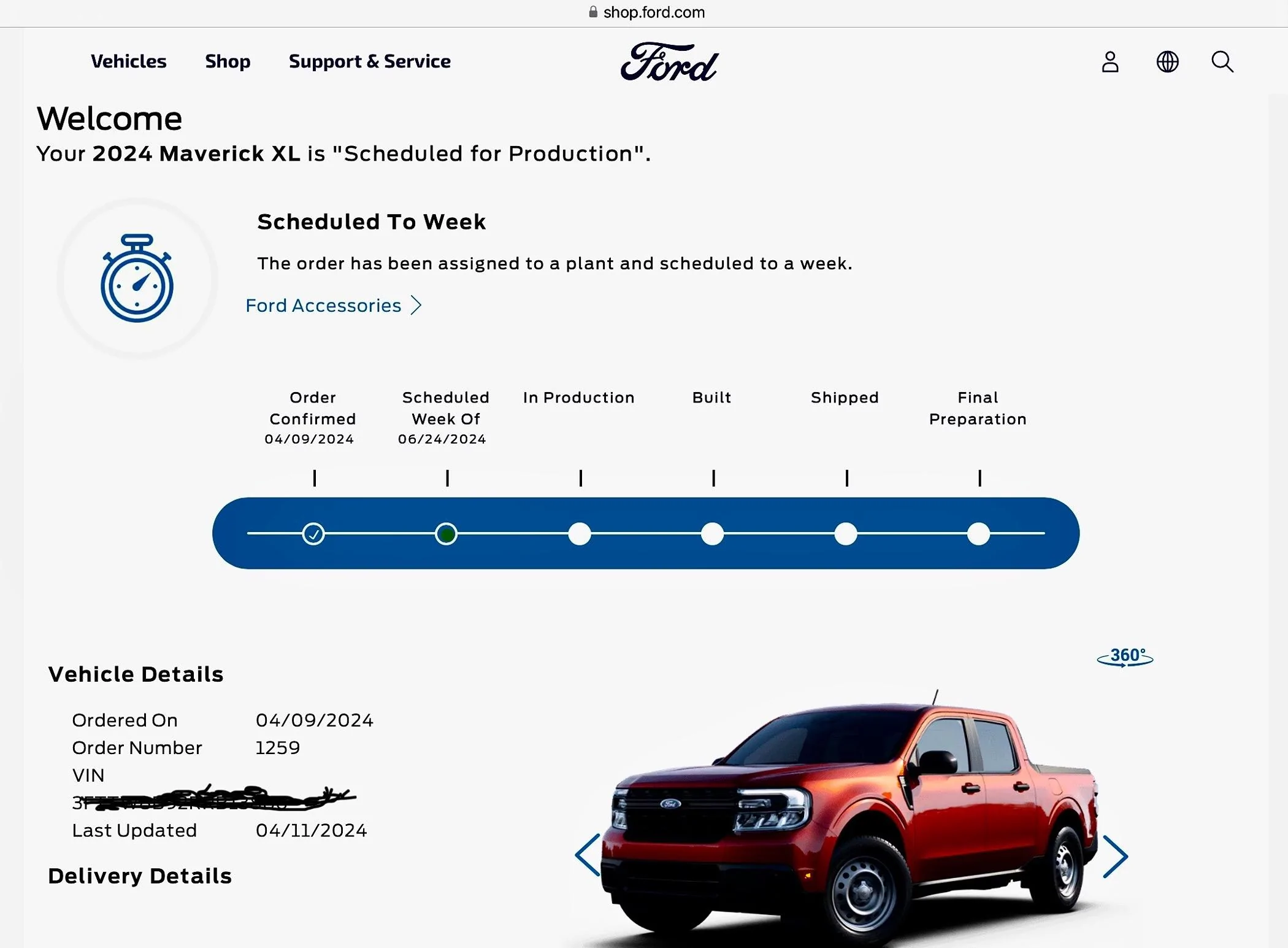Open the 360° vehicle view icon
Viewport: 1288px width, 948px height.
point(1125,657)
